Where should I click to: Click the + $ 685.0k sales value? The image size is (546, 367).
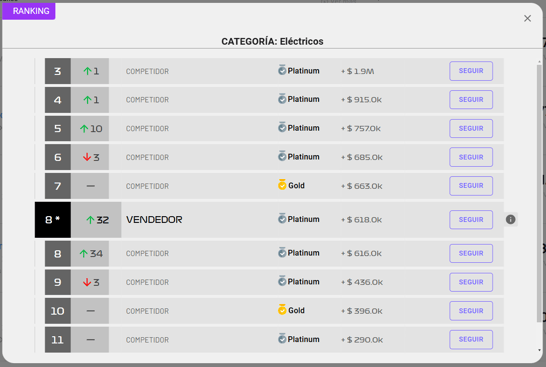click(362, 157)
